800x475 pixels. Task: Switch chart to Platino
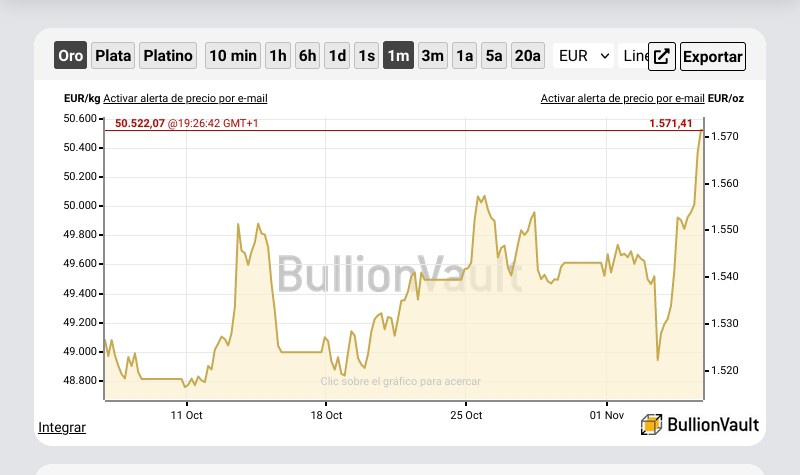coord(168,55)
